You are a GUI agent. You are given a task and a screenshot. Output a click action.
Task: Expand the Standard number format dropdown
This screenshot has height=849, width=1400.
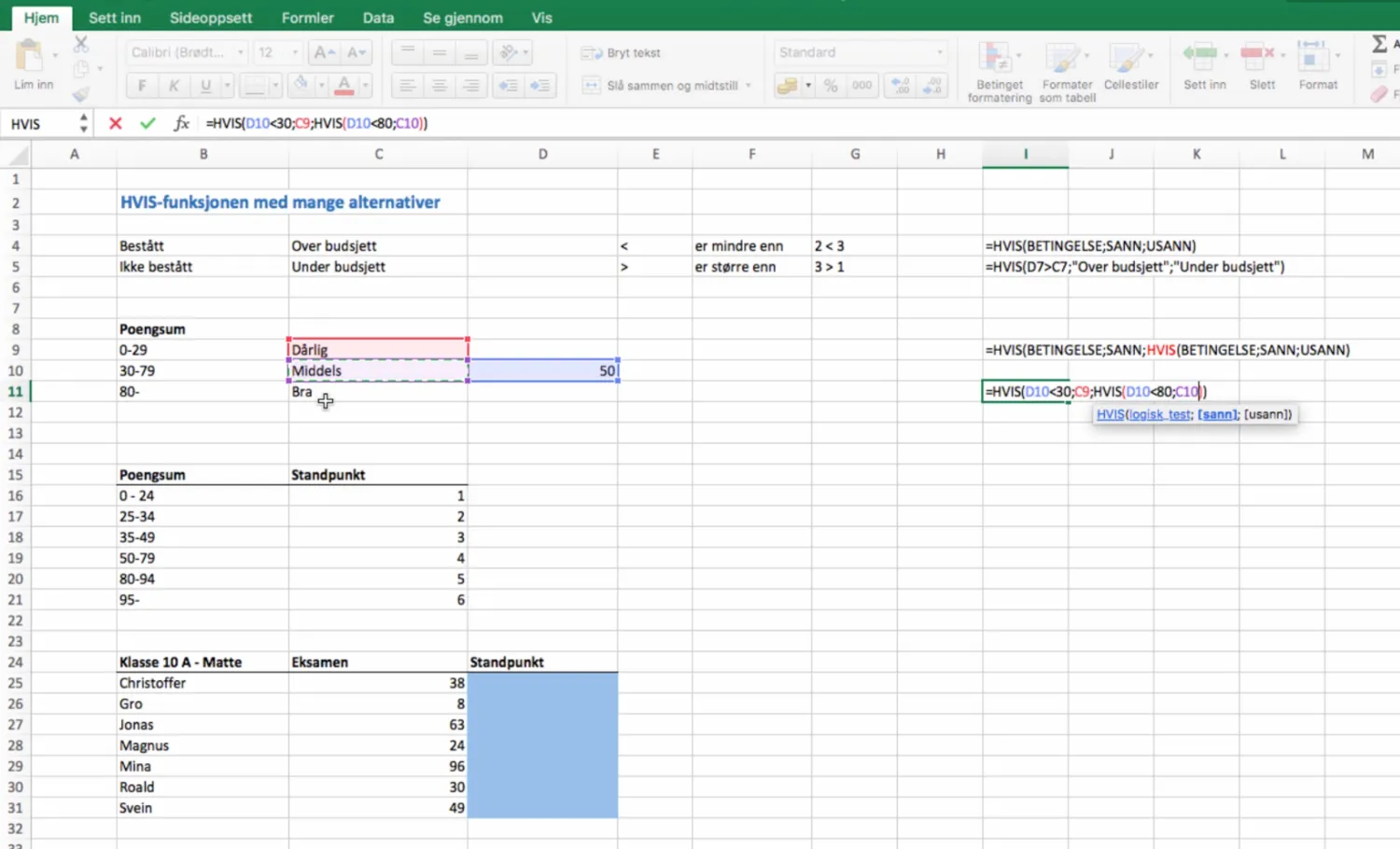939,52
